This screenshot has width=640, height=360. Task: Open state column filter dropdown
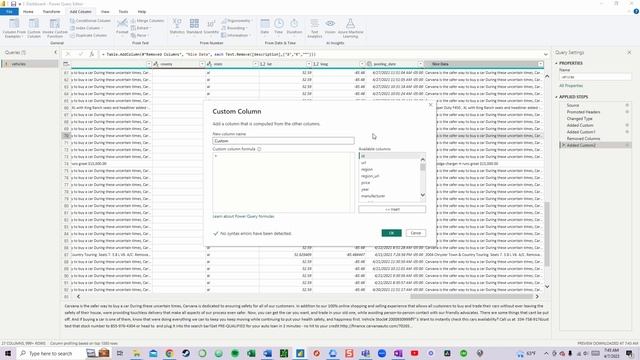256,64
